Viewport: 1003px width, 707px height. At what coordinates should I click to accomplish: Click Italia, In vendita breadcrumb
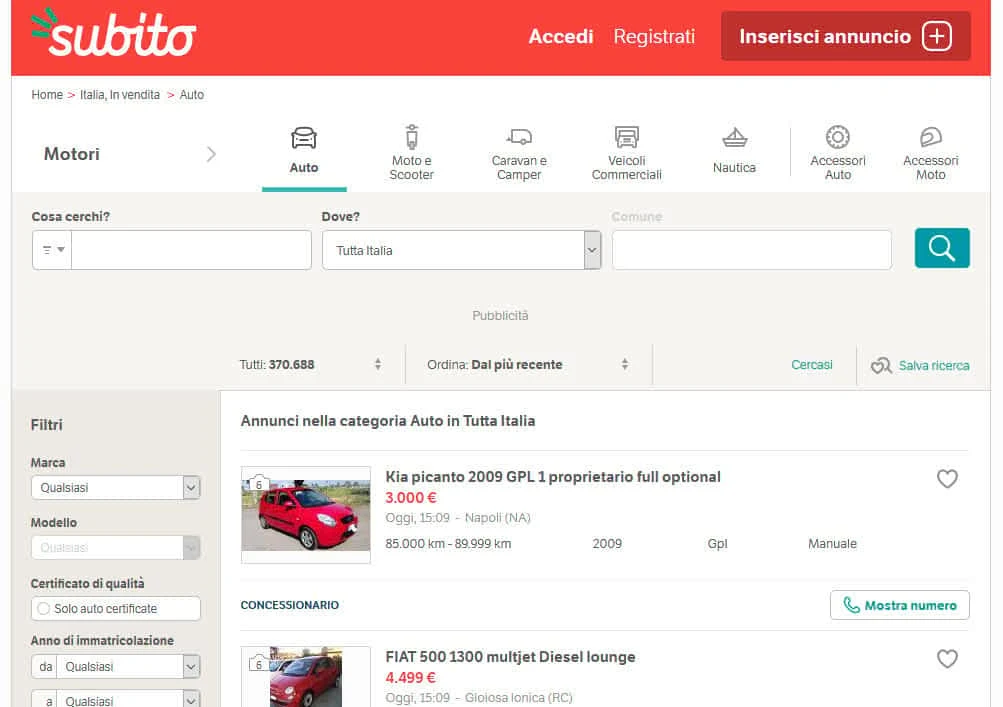tap(120, 95)
